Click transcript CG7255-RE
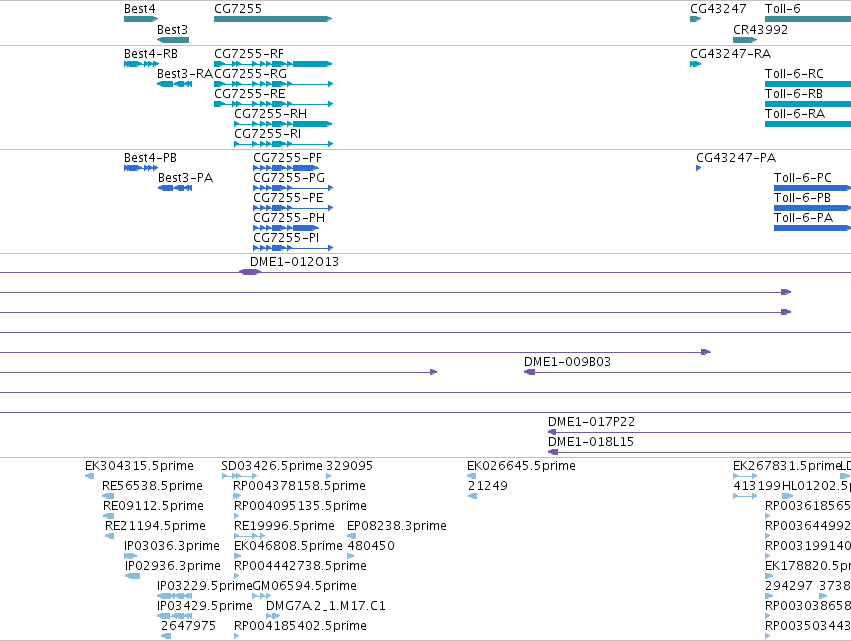The height and width of the screenshot is (641, 851). pyautogui.click(x=274, y=104)
